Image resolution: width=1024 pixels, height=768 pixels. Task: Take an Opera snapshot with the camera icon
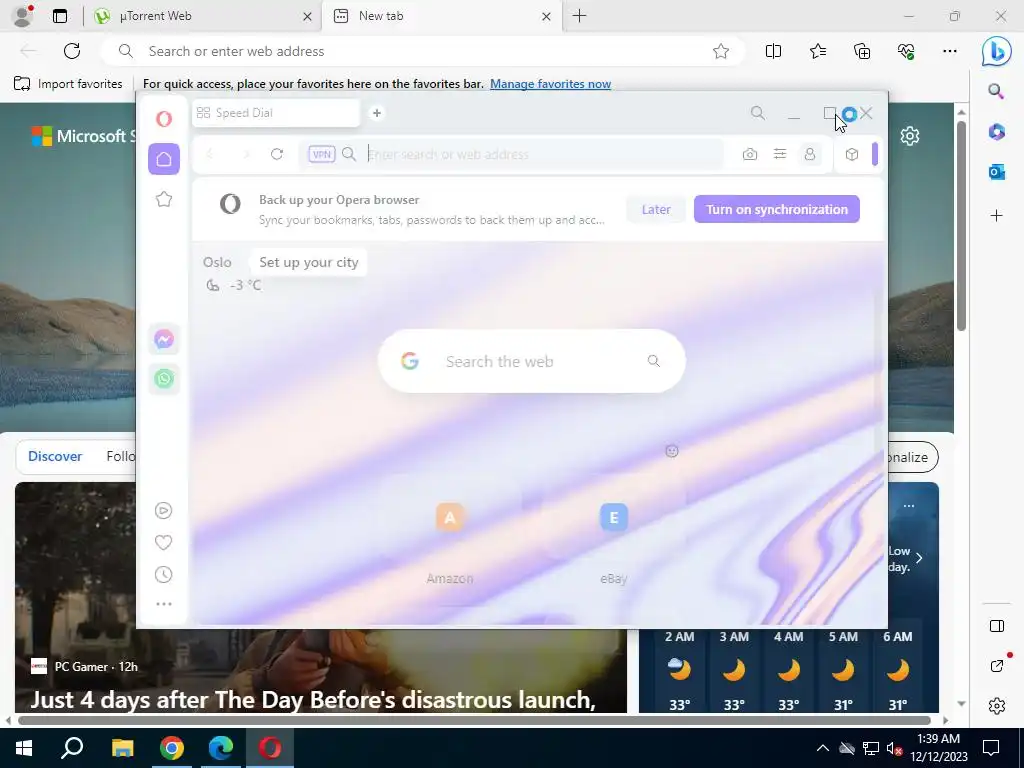tap(750, 154)
